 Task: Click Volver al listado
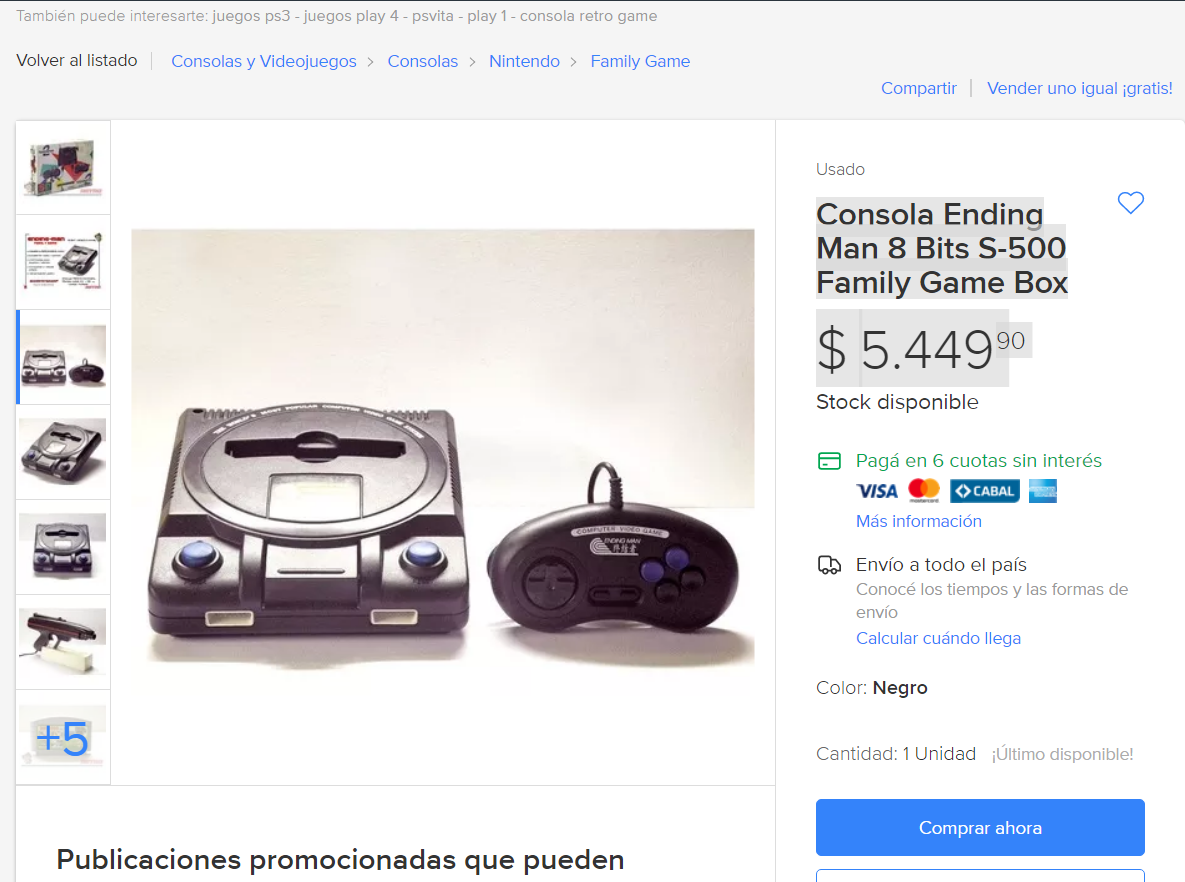(77, 60)
